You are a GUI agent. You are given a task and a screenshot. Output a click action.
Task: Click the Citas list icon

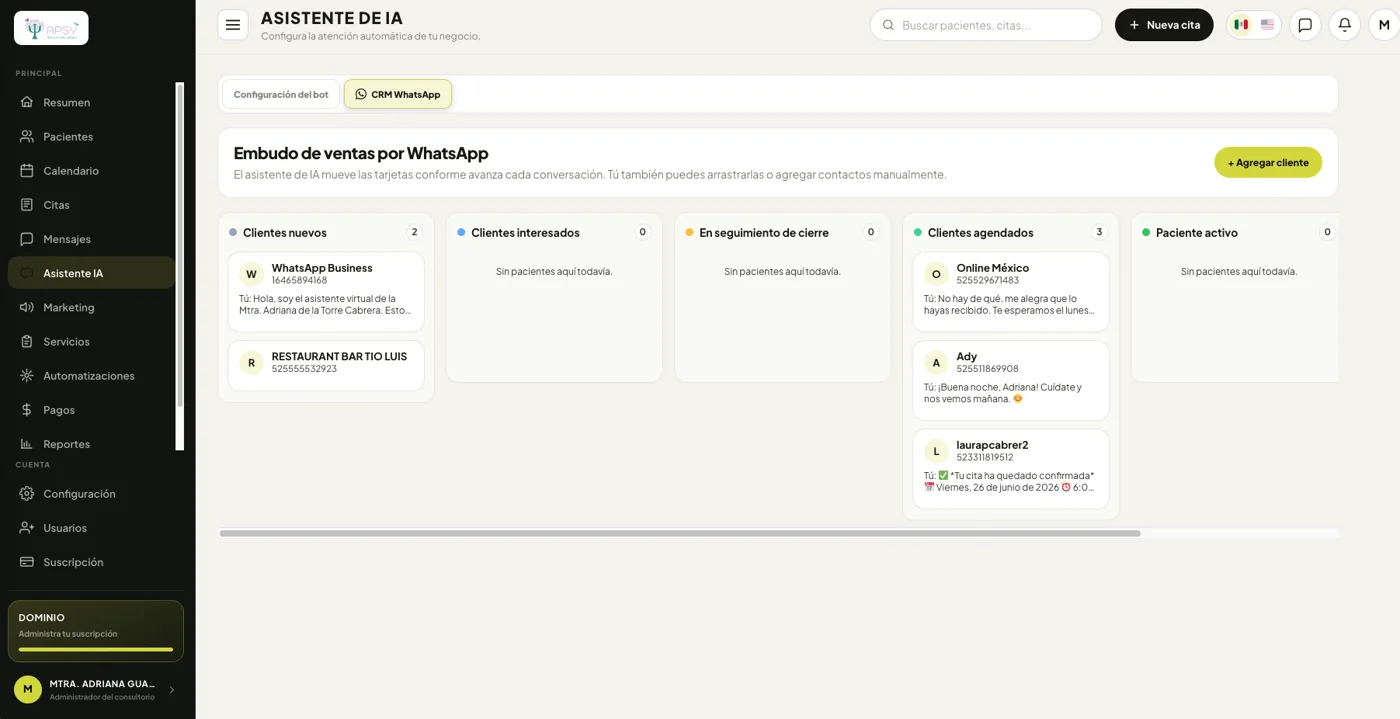(27, 204)
